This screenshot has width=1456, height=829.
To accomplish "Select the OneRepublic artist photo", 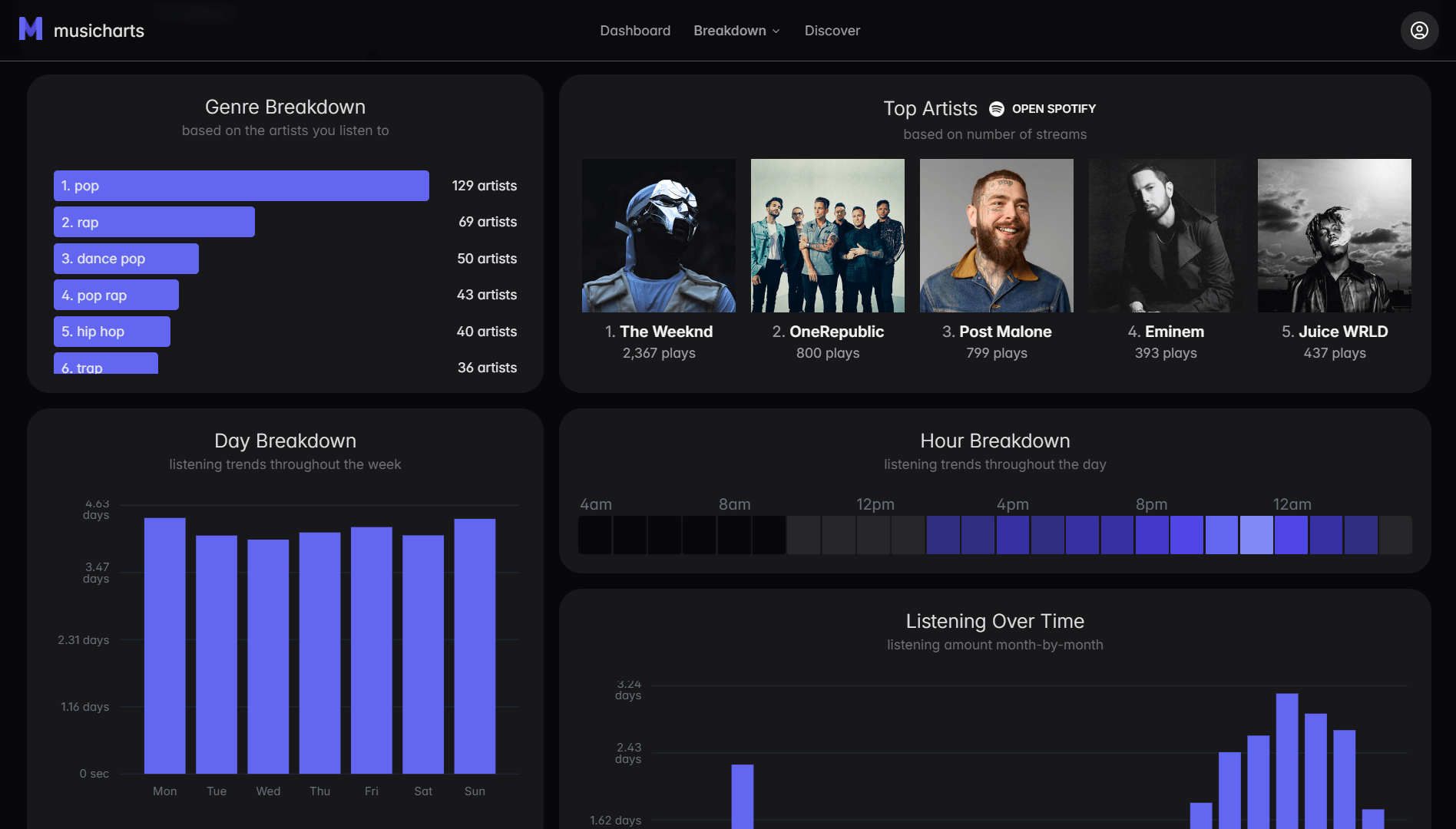I will click(x=828, y=236).
